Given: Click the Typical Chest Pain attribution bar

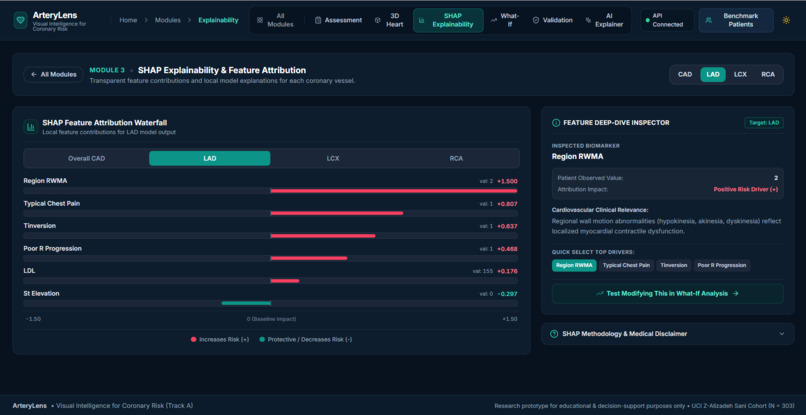Looking at the screenshot, I should (x=337, y=213).
